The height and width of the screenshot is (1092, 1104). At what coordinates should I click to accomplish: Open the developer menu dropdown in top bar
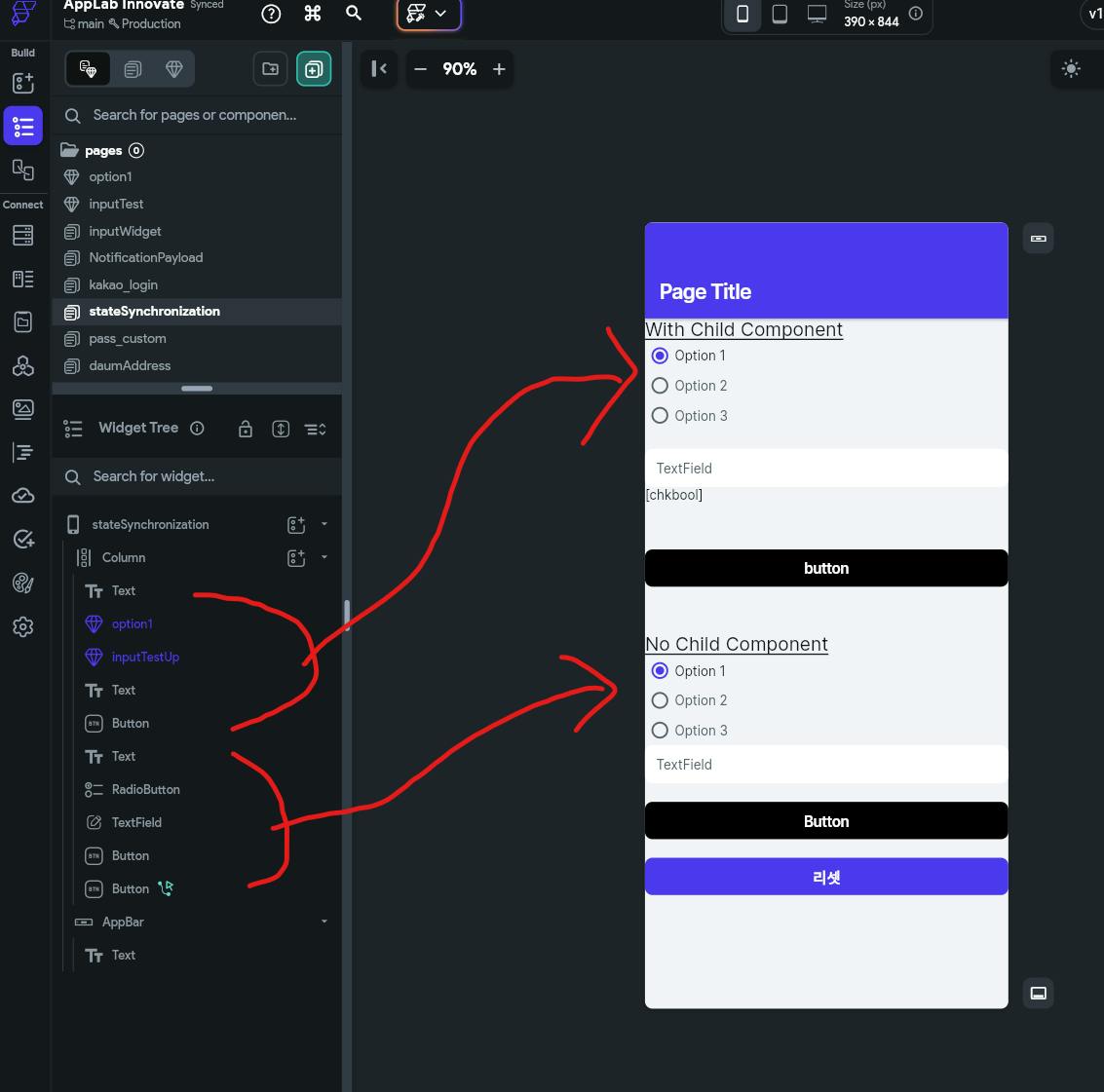(x=428, y=14)
